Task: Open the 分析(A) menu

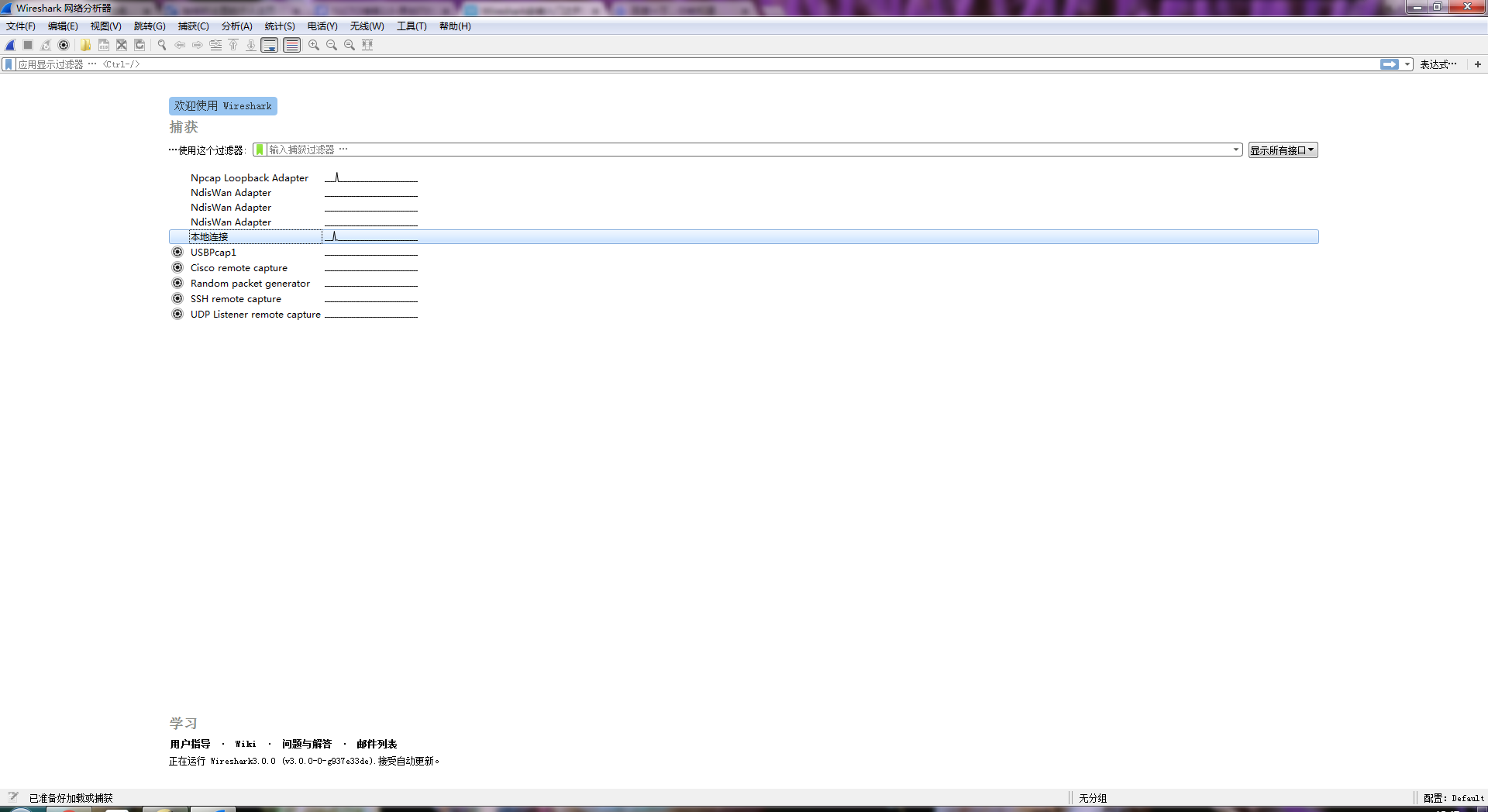Action: 236,26
